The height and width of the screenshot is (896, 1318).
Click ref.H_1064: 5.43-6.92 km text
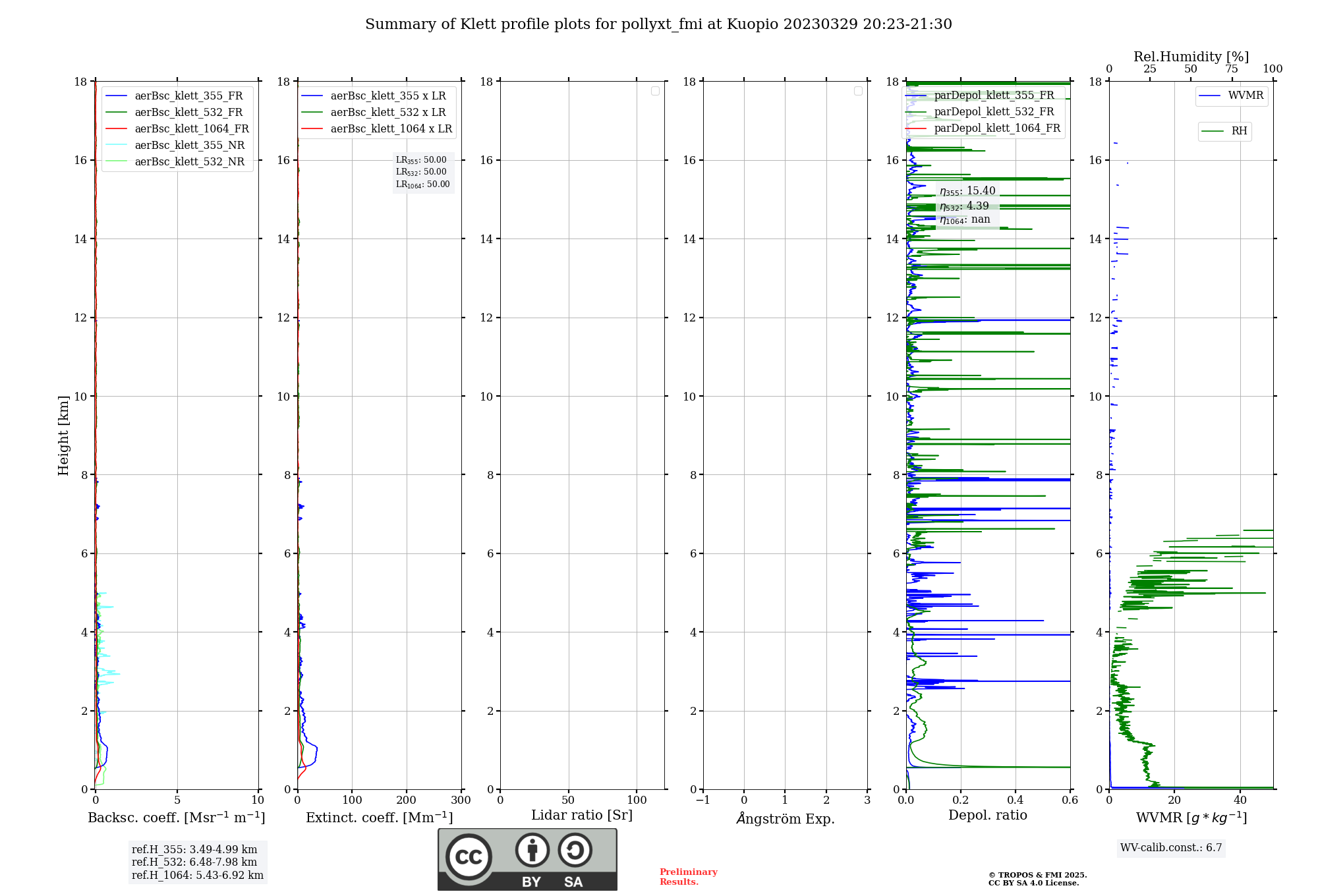tap(198, 876)
